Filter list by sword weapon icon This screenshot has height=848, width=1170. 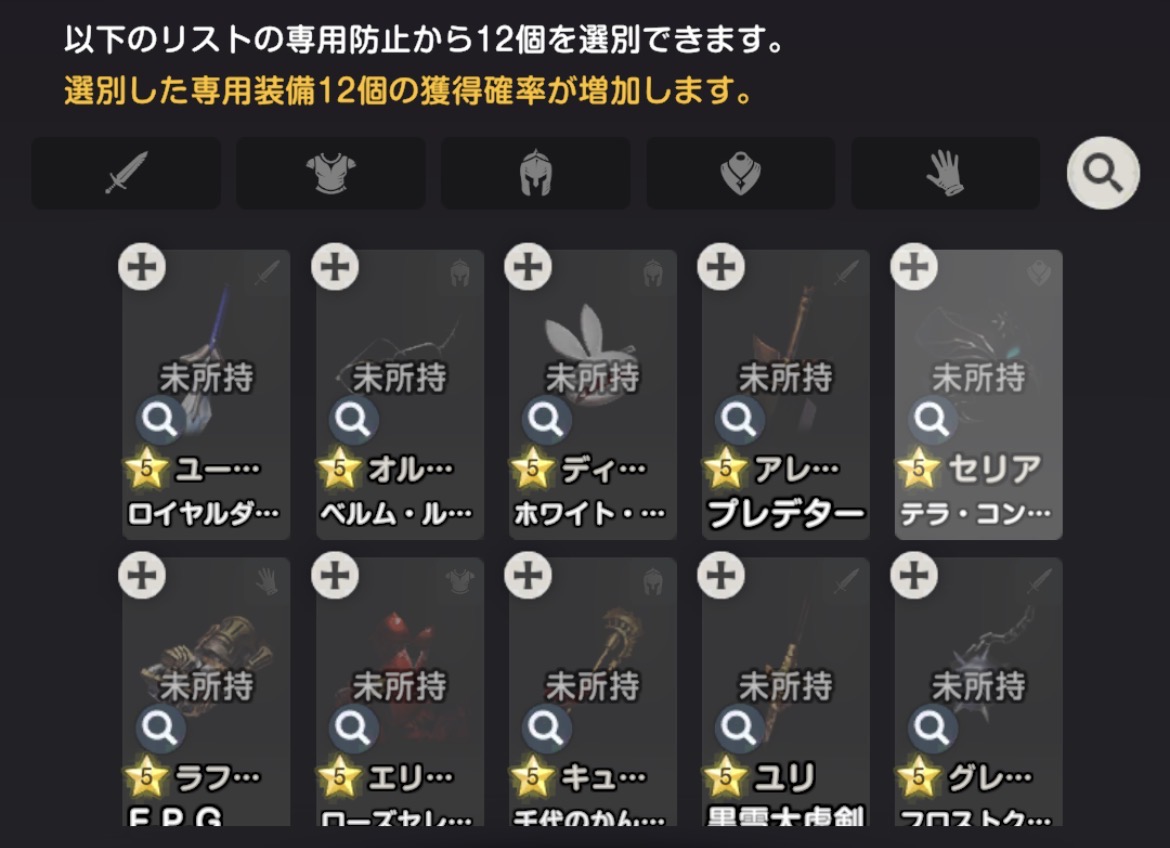pyautogui.click(x=126, y=173)
